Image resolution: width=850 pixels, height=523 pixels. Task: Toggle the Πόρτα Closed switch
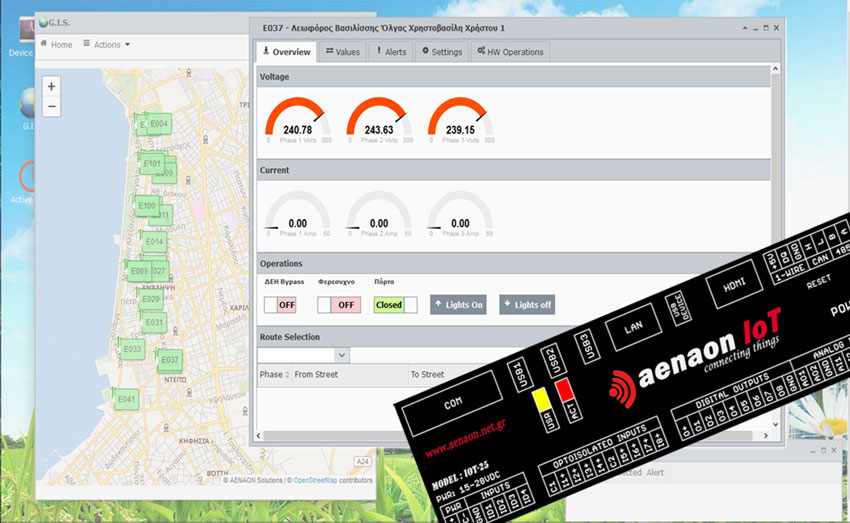pyautogui.click(x=395, y=305)
